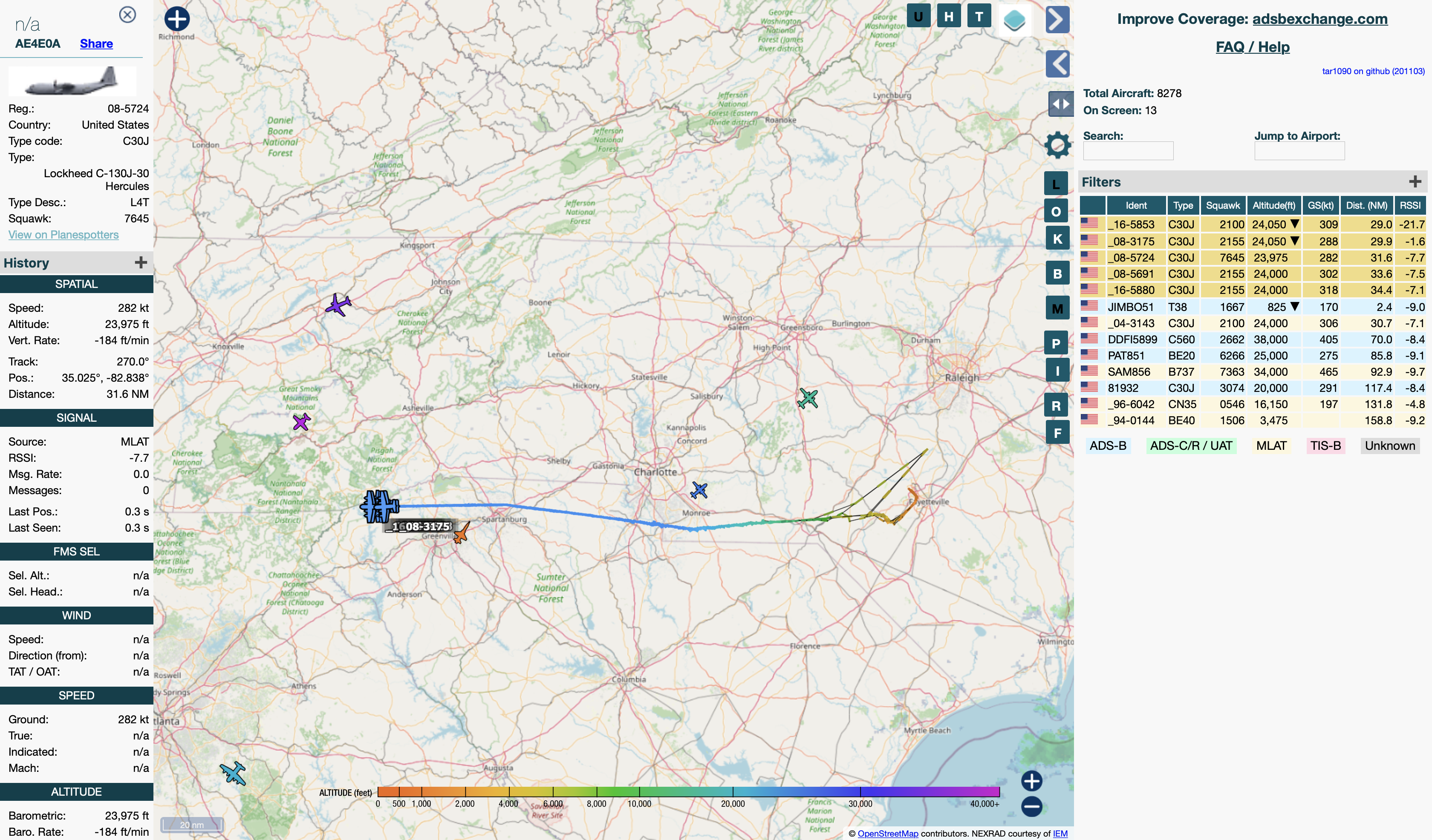Click the Unknown legend label

[1390, 446]
